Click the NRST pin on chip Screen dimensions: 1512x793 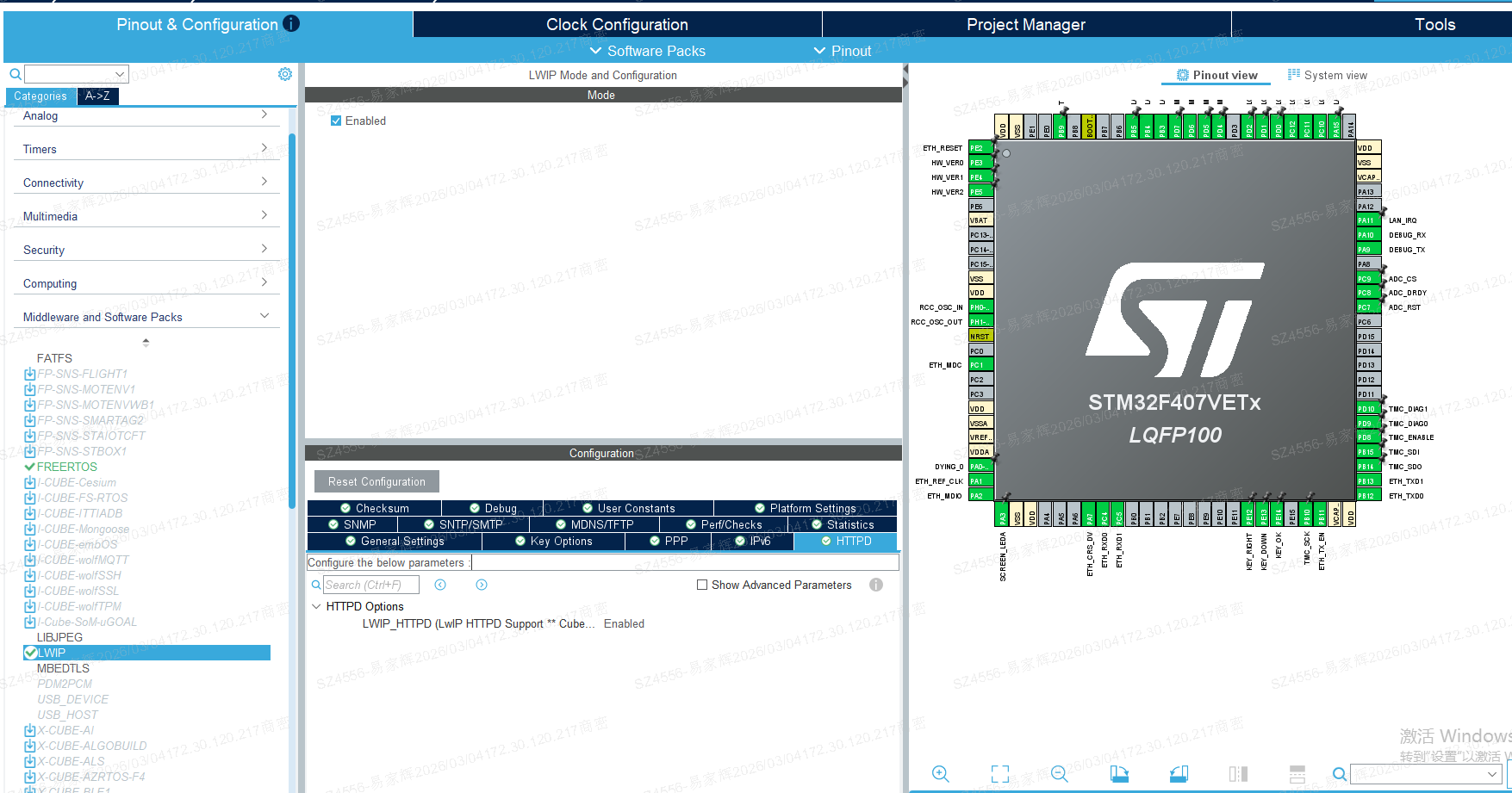click(980, 336)
